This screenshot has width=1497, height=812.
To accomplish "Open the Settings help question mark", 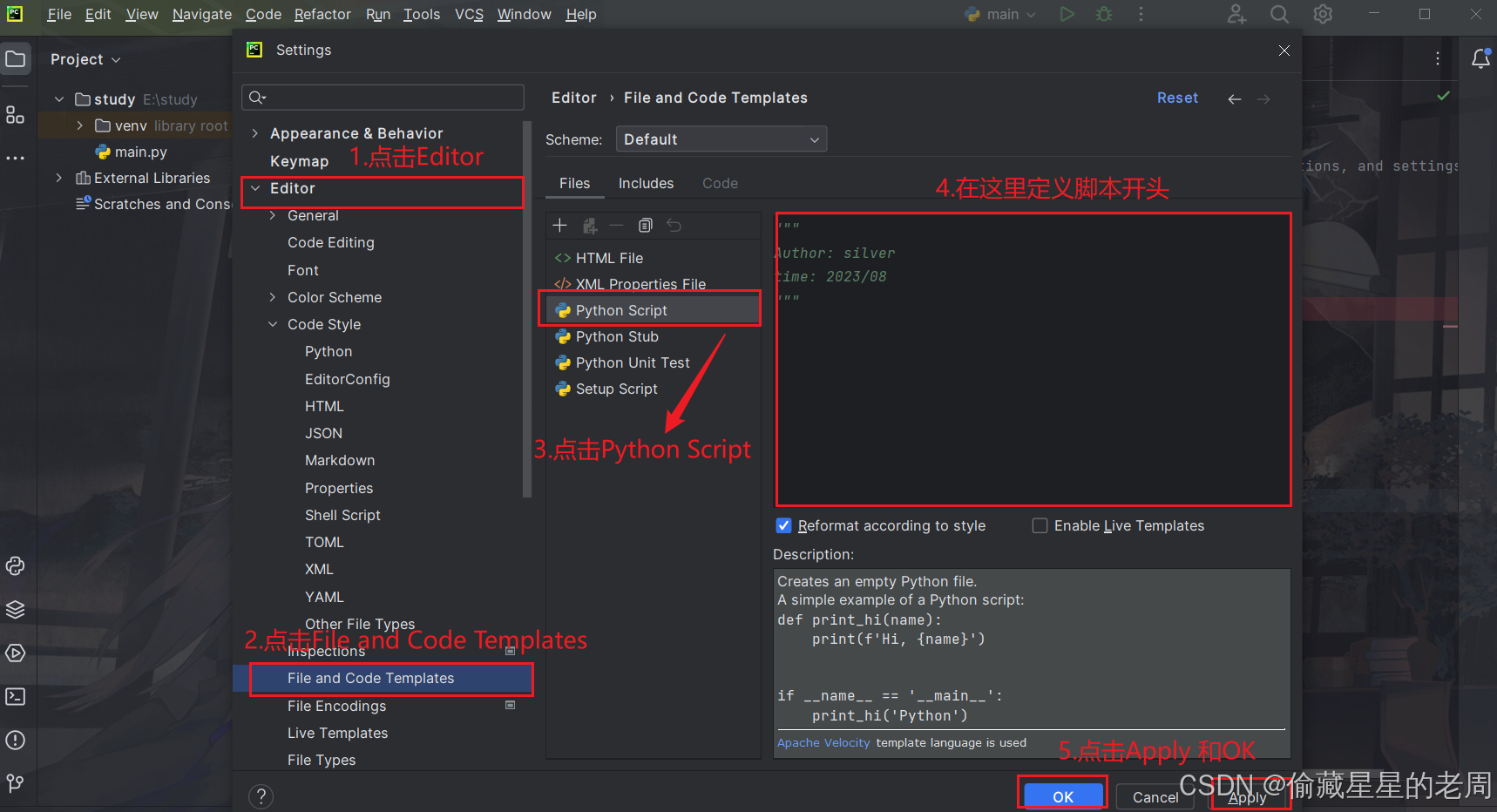I will 261,796.
